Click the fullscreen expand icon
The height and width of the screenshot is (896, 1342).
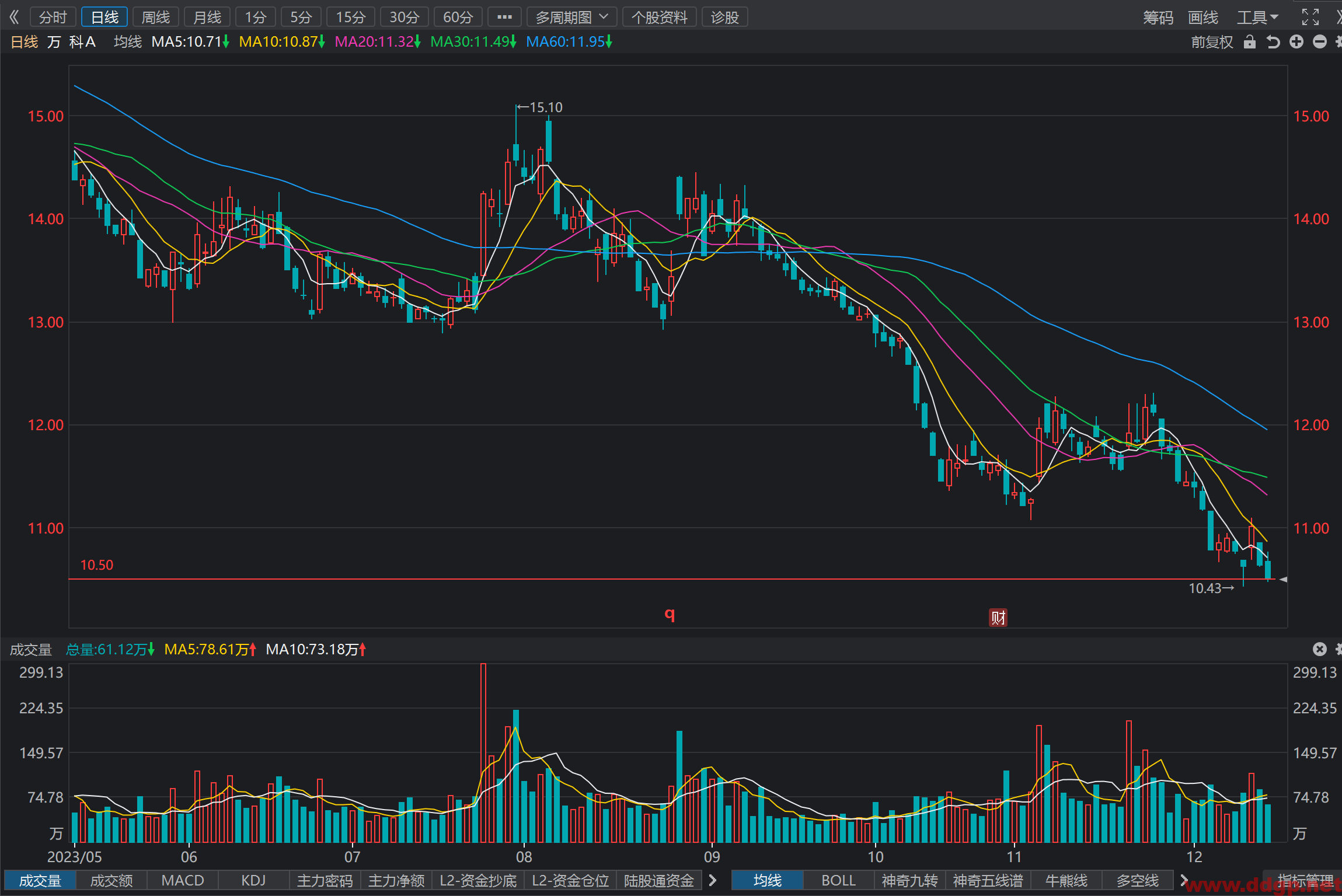(x=1310, y=17)
